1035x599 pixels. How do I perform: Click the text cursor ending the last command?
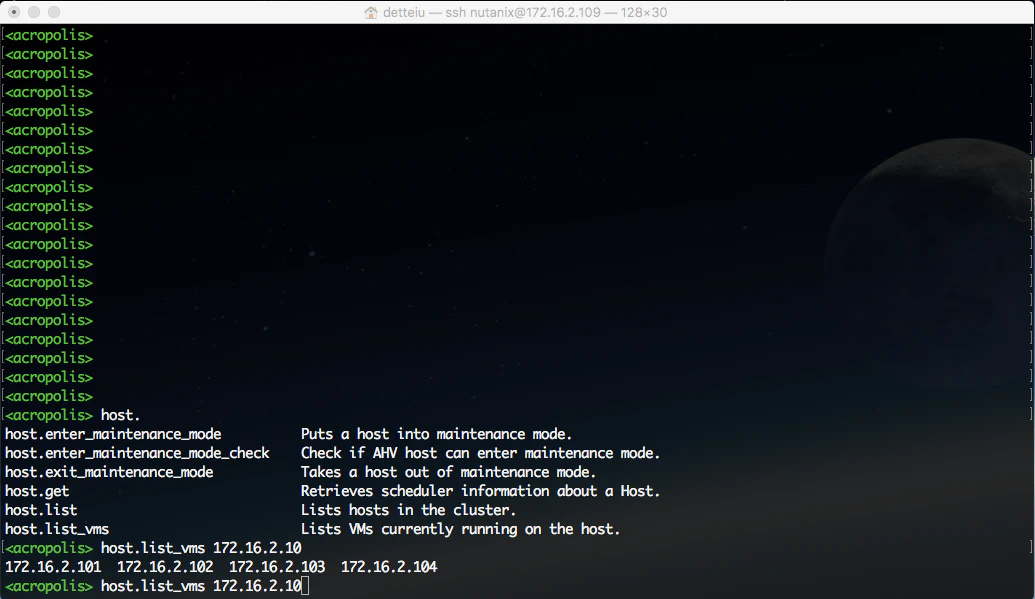pyautogui.click(x=305, y=586)
